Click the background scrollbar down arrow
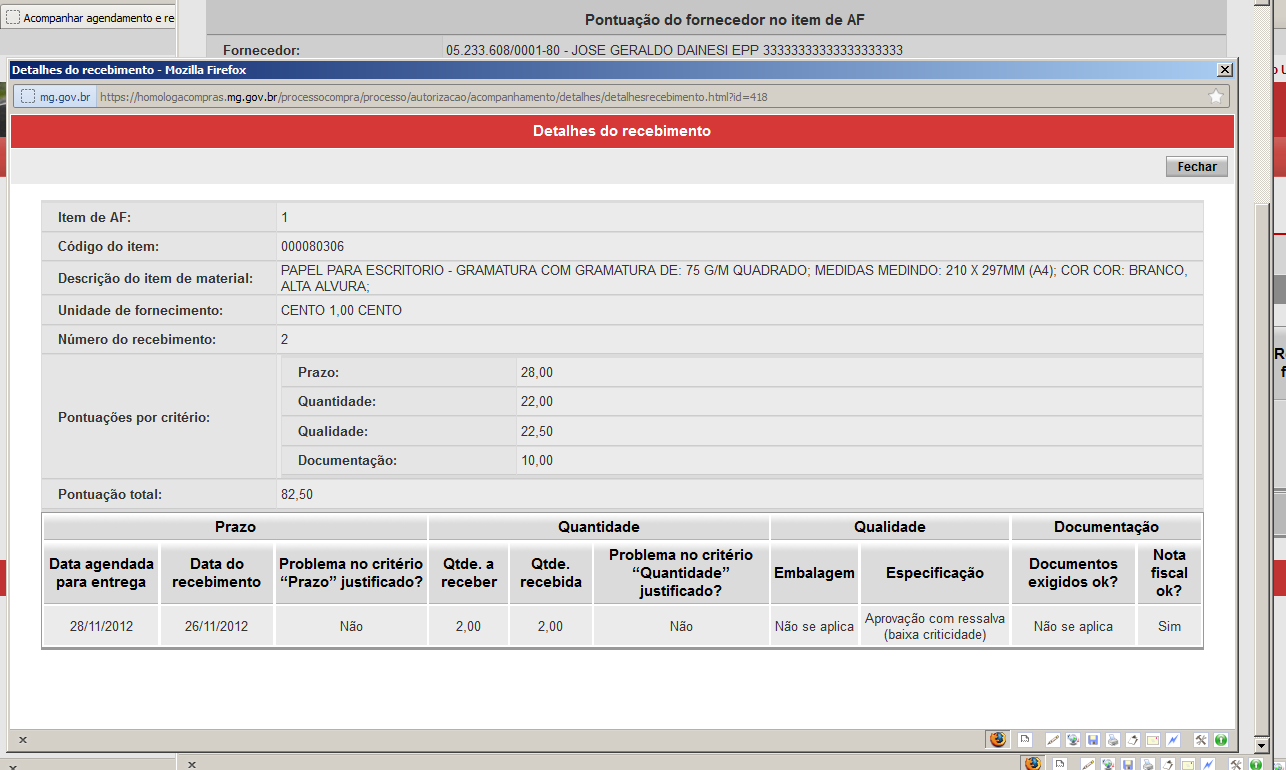Screen dimensions: 1286x770 1262,746
